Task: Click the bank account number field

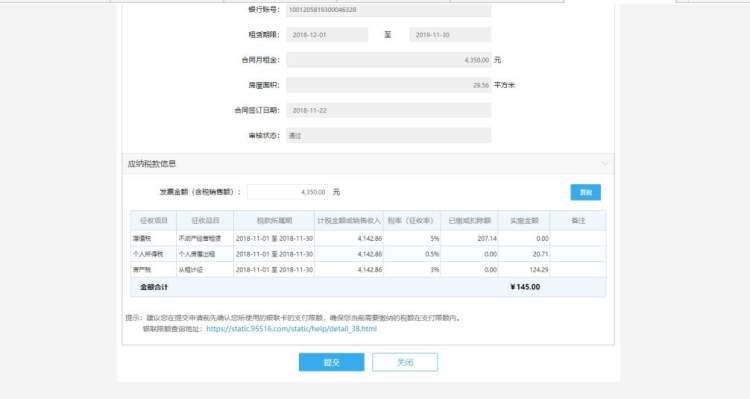Action: (x=388, y=10)
